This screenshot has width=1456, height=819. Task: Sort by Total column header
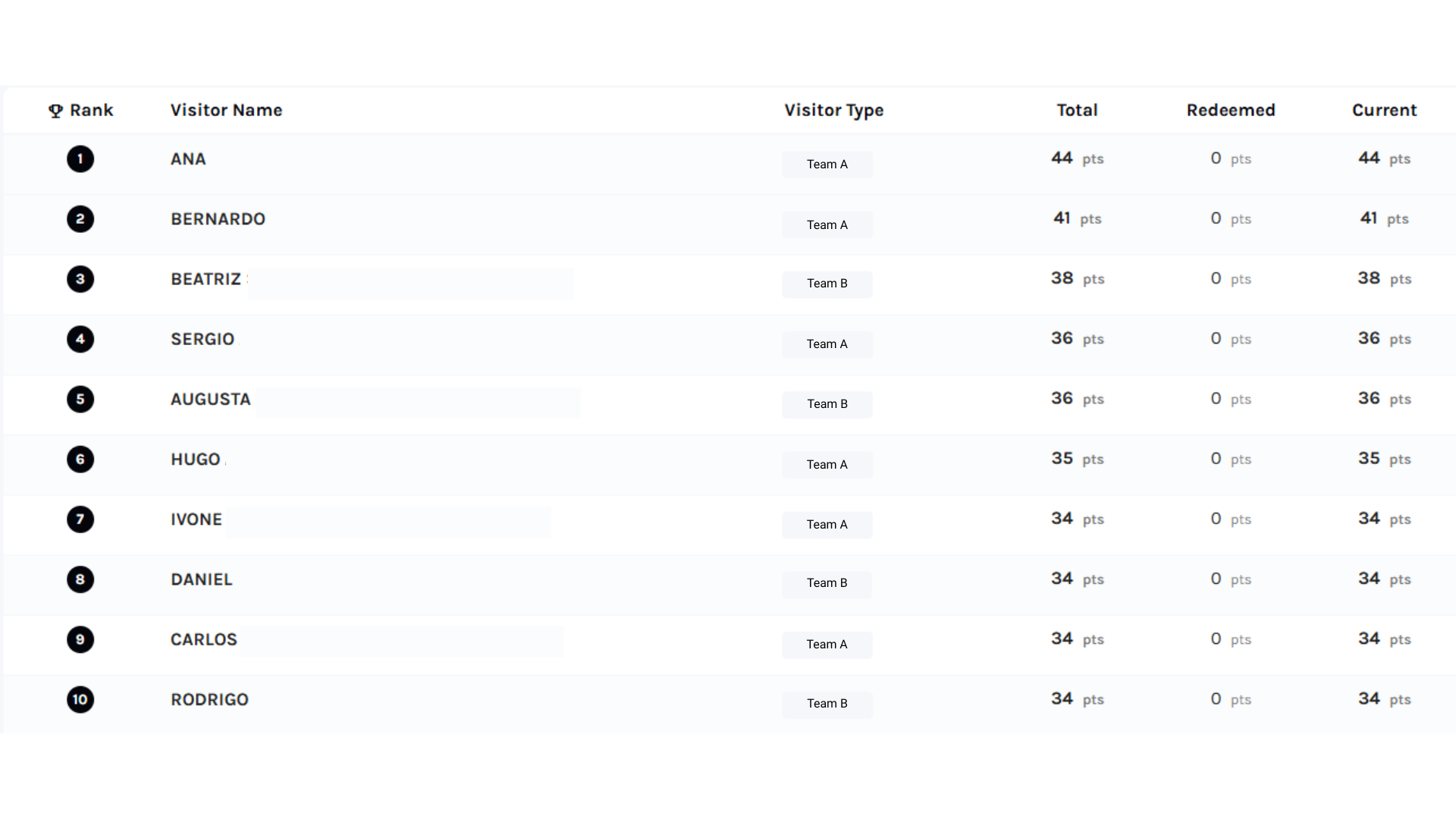click(1077, 110)
